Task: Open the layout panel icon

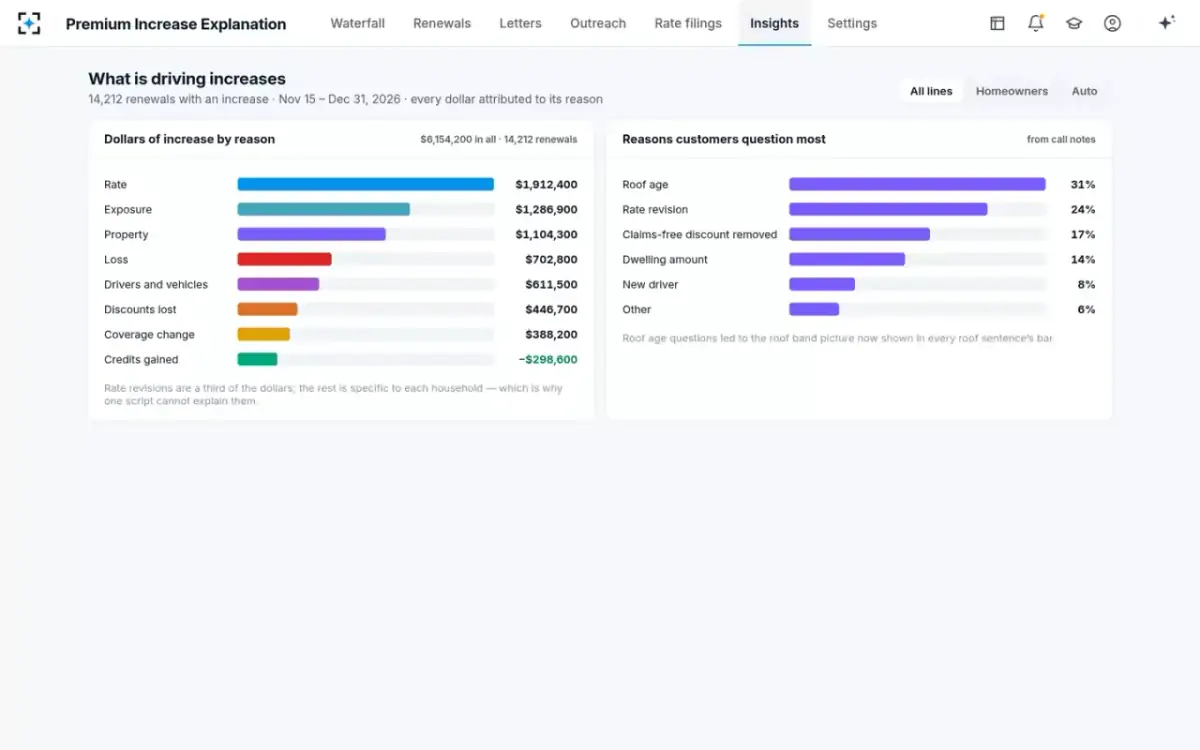Action: click(x=997, y=23)
